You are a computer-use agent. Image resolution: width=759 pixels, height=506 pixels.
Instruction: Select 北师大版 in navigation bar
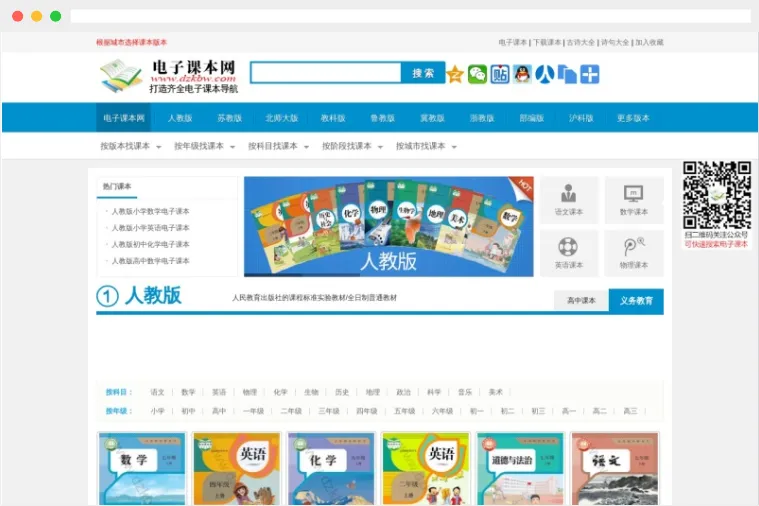click(x=281, y=118)
